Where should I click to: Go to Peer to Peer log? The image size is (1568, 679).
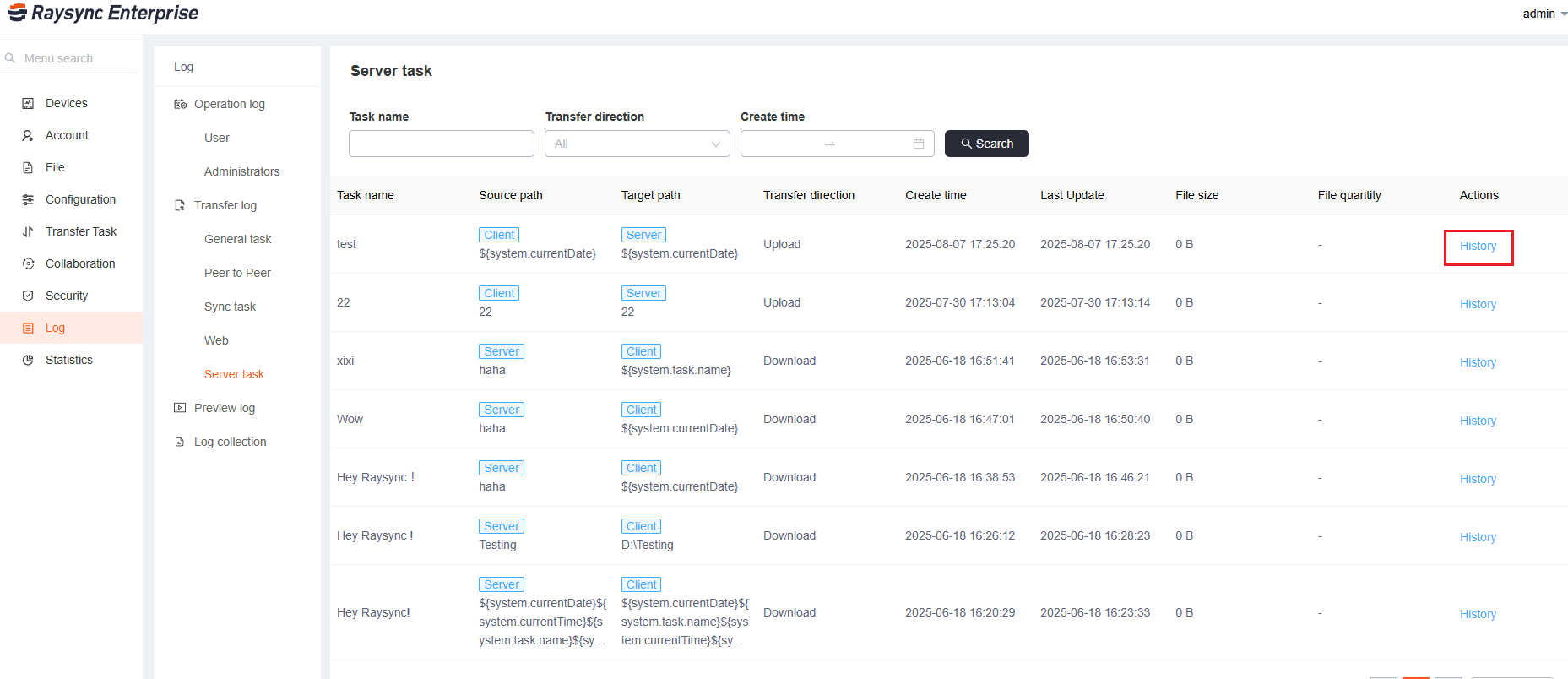(237, 273)
